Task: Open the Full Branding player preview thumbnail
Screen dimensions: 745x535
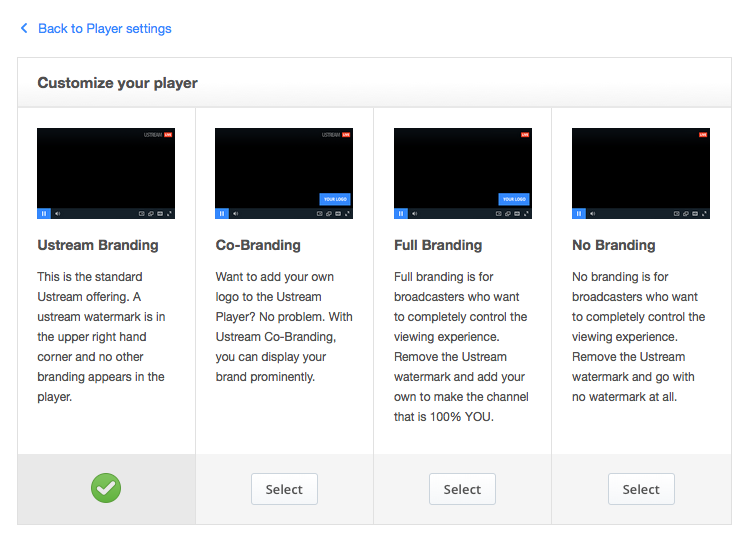Action: pos(463,173)
